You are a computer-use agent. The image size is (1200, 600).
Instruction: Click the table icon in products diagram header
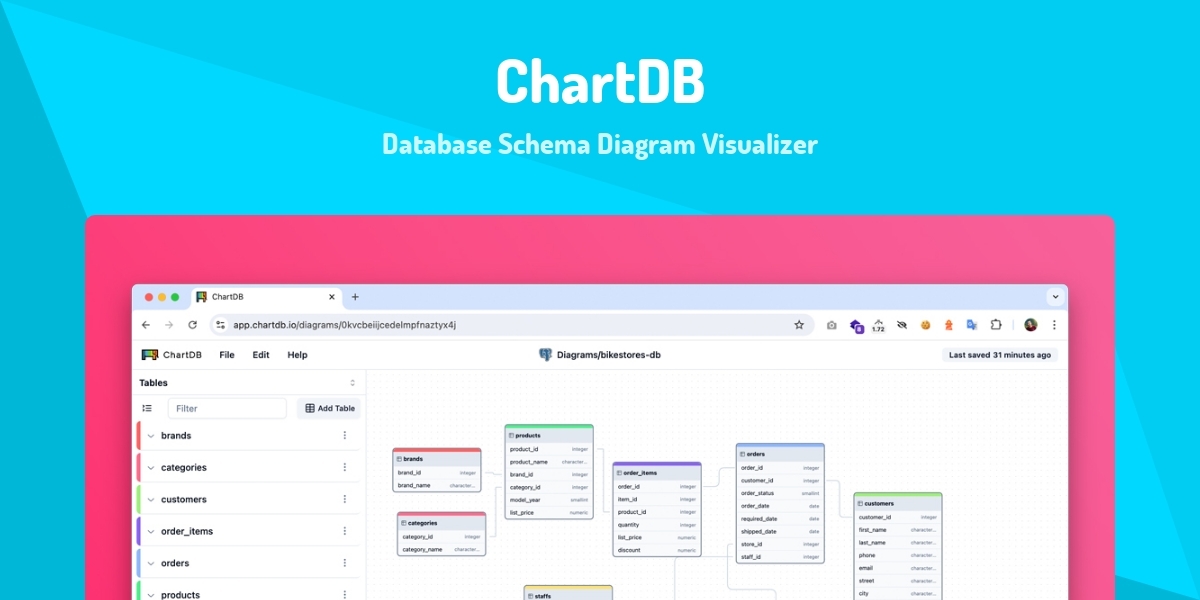point(511,436)
